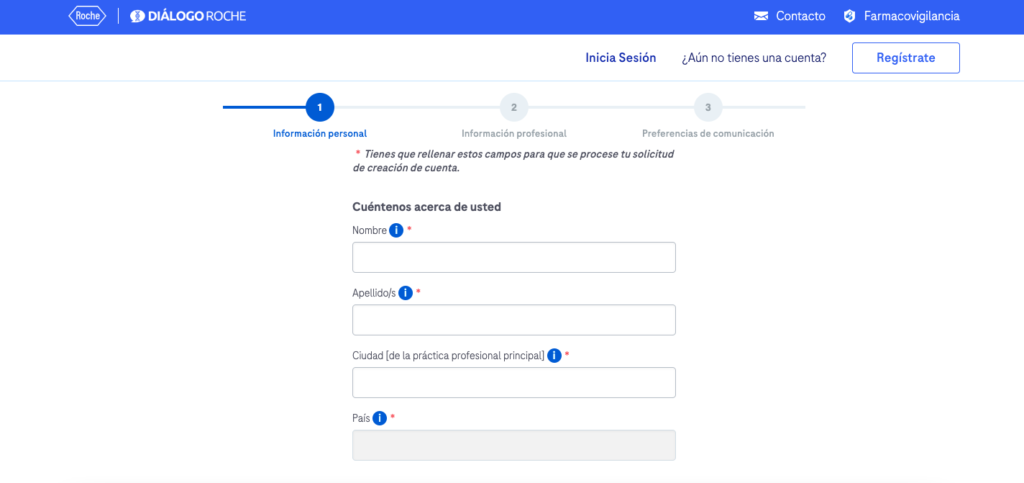Screen dimensions: 1024x483
Task: Click the Información profesional step label
Action: point(514,133)
